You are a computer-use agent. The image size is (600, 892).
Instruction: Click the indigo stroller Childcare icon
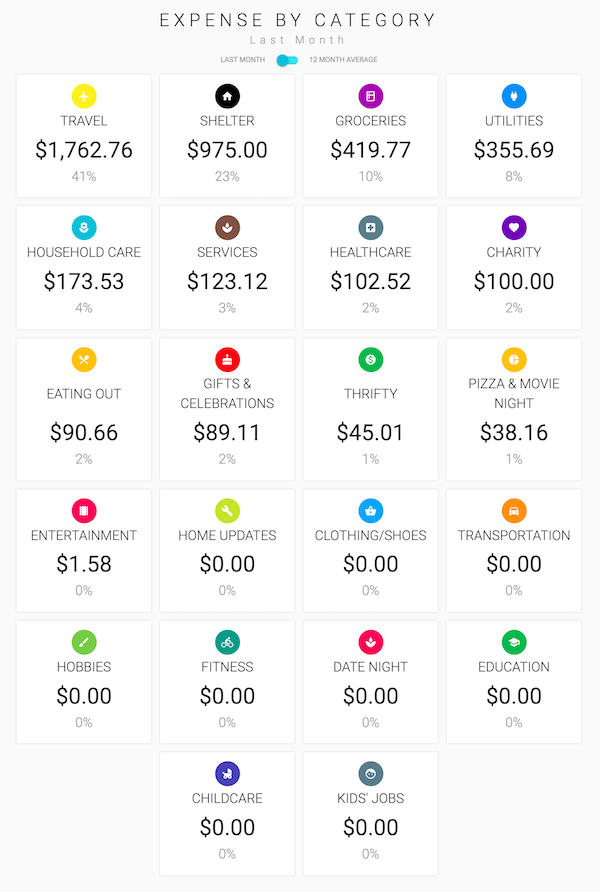pyautogui.click(x=227, y=773)
